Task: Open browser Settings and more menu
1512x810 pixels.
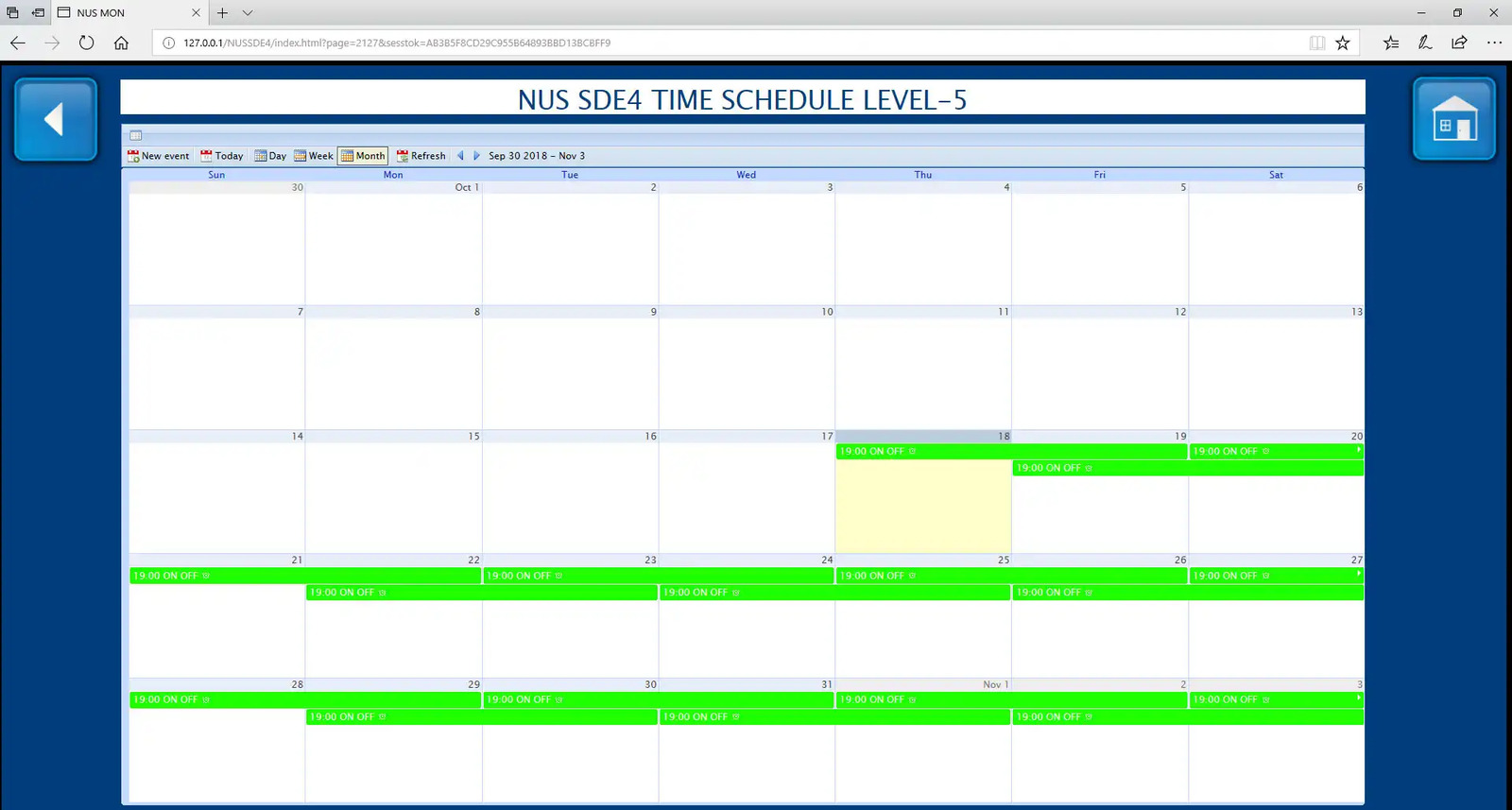Action: (x=1493, y=43)
